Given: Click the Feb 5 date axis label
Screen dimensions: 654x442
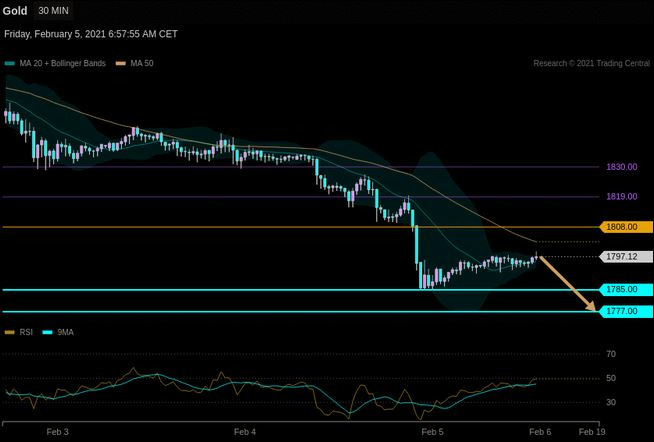Looking at the screenshot, I should coord(433,432).
